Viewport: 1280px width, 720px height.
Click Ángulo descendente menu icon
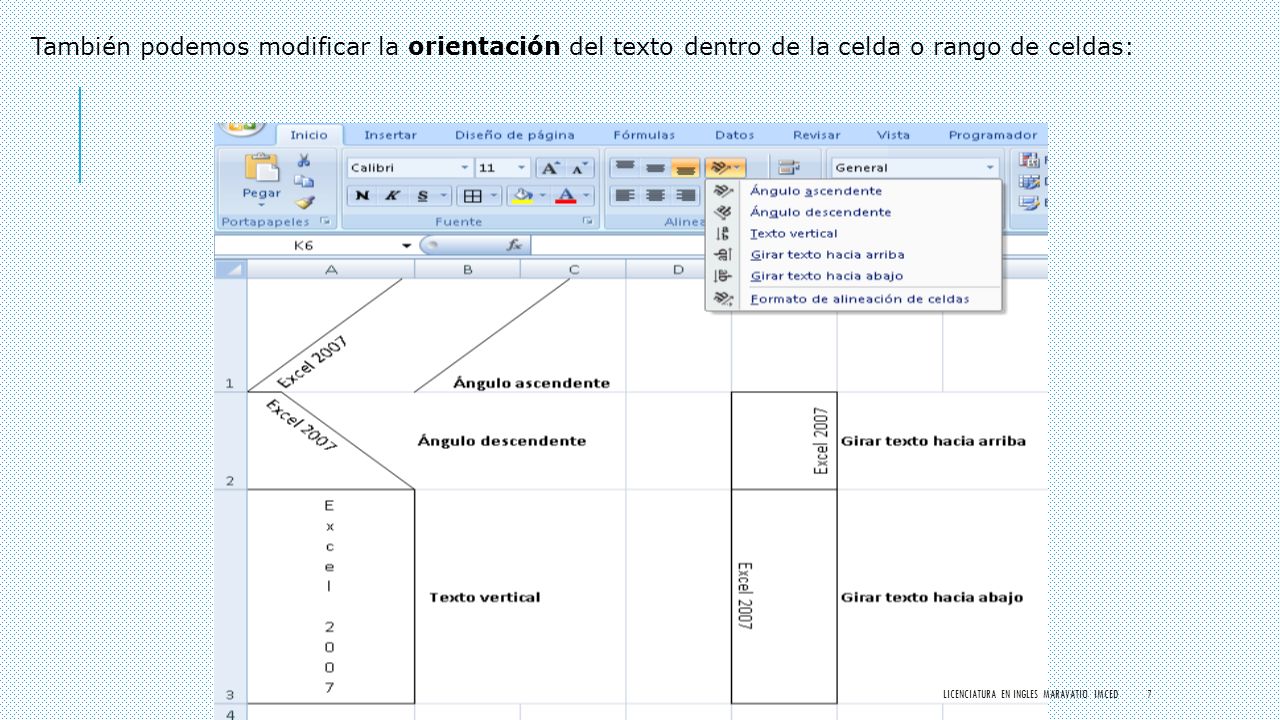click(x=723, y=212)
